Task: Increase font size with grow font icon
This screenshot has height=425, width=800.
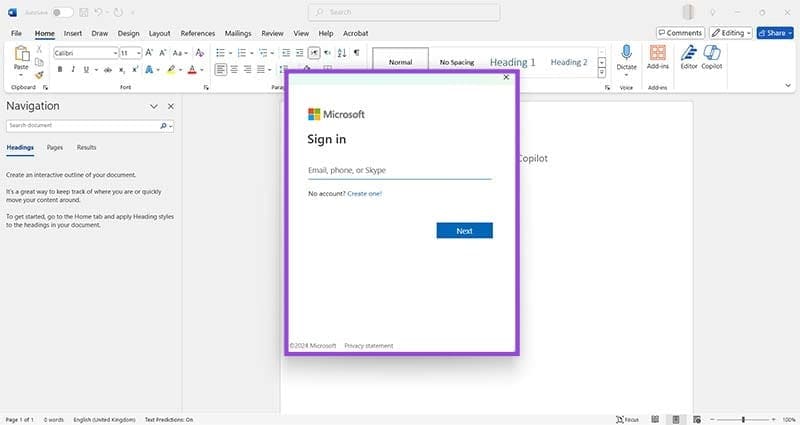Action: (149, 53)
